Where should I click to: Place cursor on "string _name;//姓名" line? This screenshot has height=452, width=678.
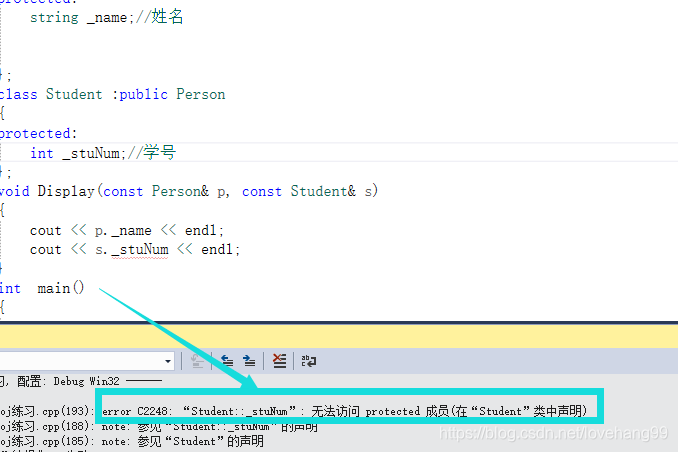point(107,17)
